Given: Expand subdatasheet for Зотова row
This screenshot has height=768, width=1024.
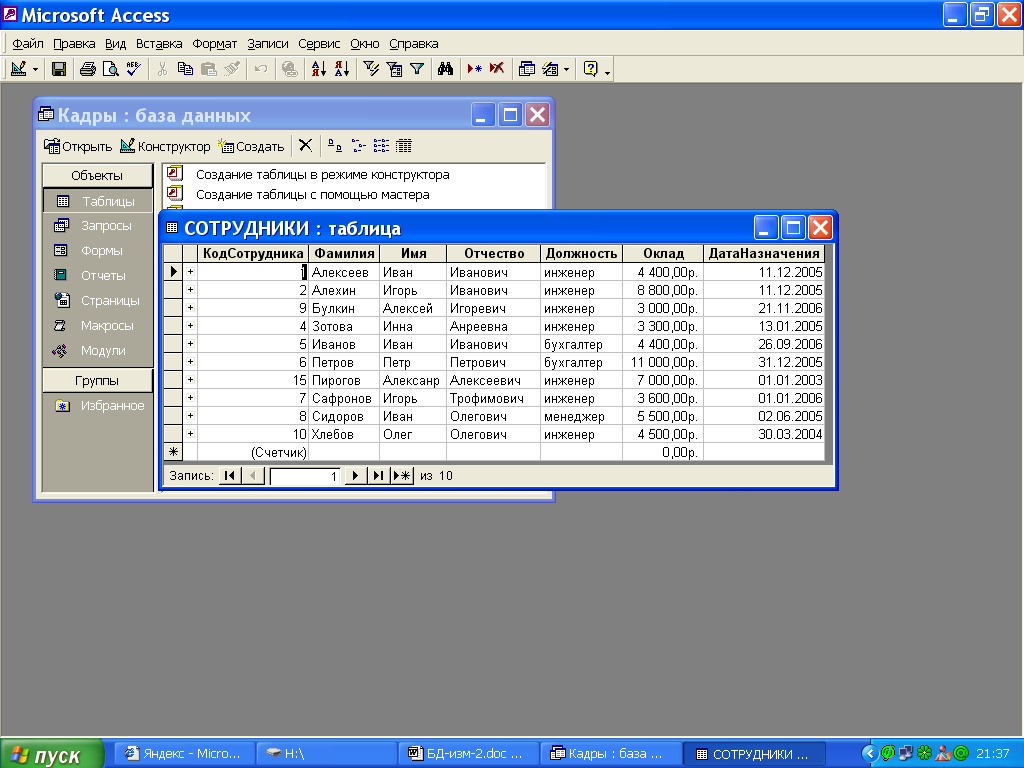Looking at the screenshot, I should (190, 326).
